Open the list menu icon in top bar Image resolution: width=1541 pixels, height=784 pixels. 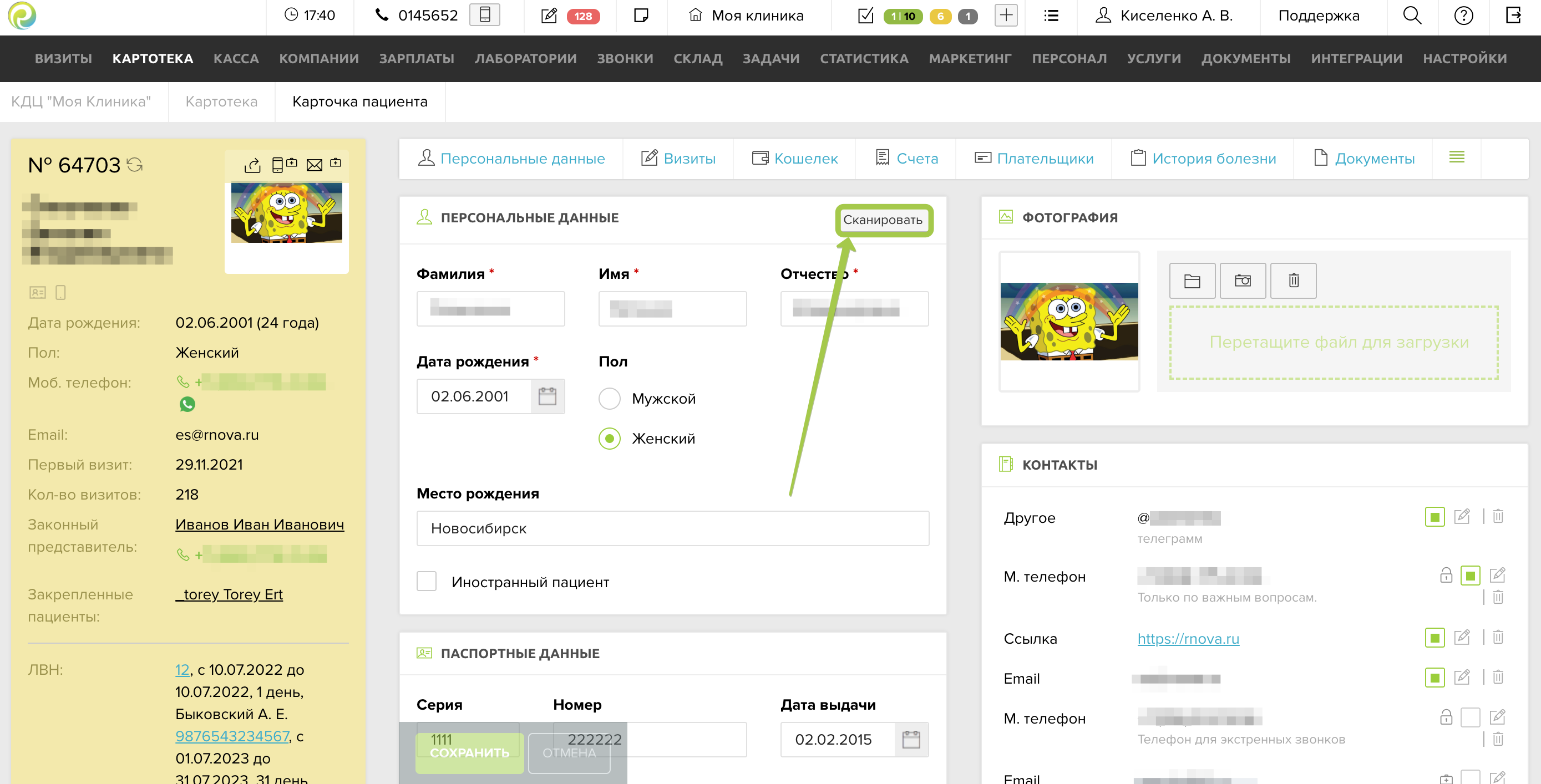click(x=1051, y=16)
